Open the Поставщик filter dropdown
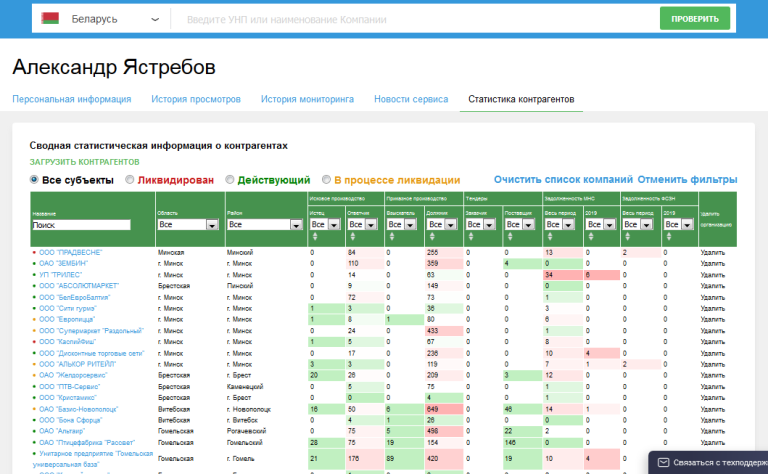 pos(520,224)
